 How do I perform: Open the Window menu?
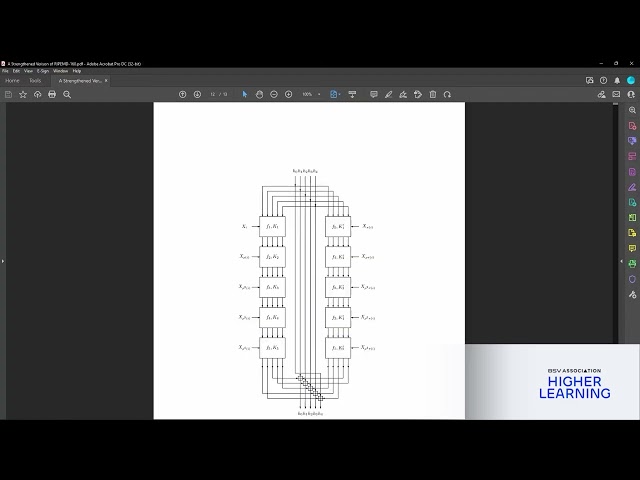click(x=60, y=71)
